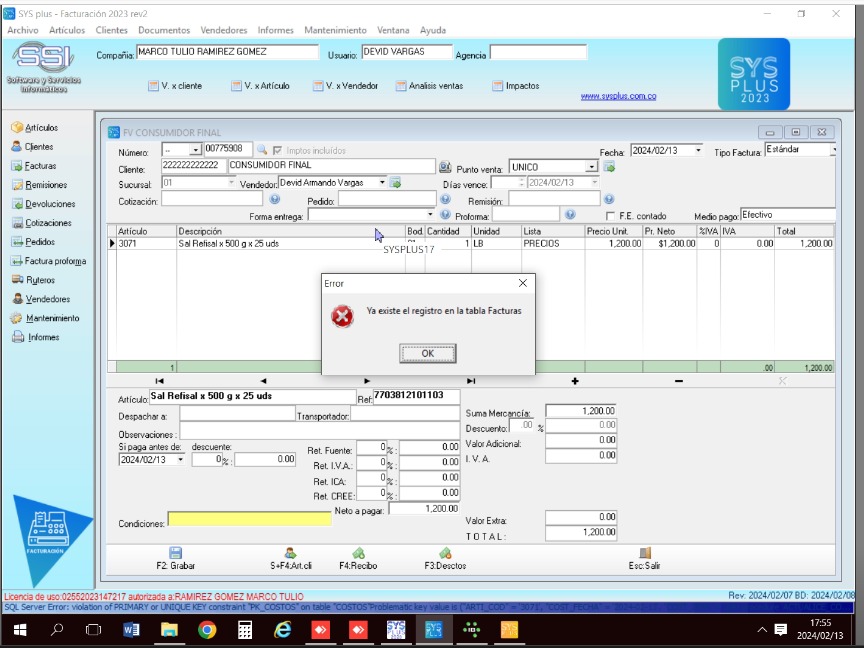Toggle the F.E. contado checkbox
The width and height of the screenshot is (864, 648).
[x=610, y=216]
